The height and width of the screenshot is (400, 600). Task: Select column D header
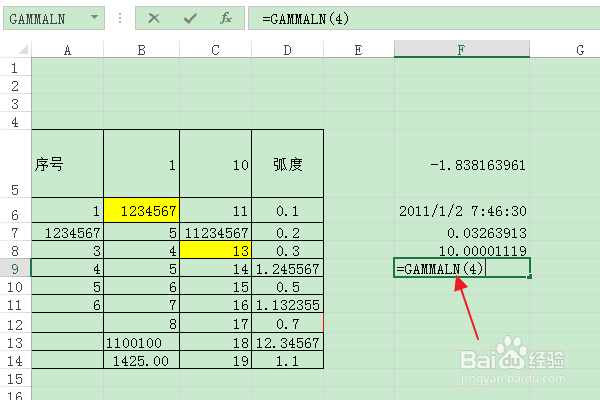pyautogui.click(x=287, y=50)
